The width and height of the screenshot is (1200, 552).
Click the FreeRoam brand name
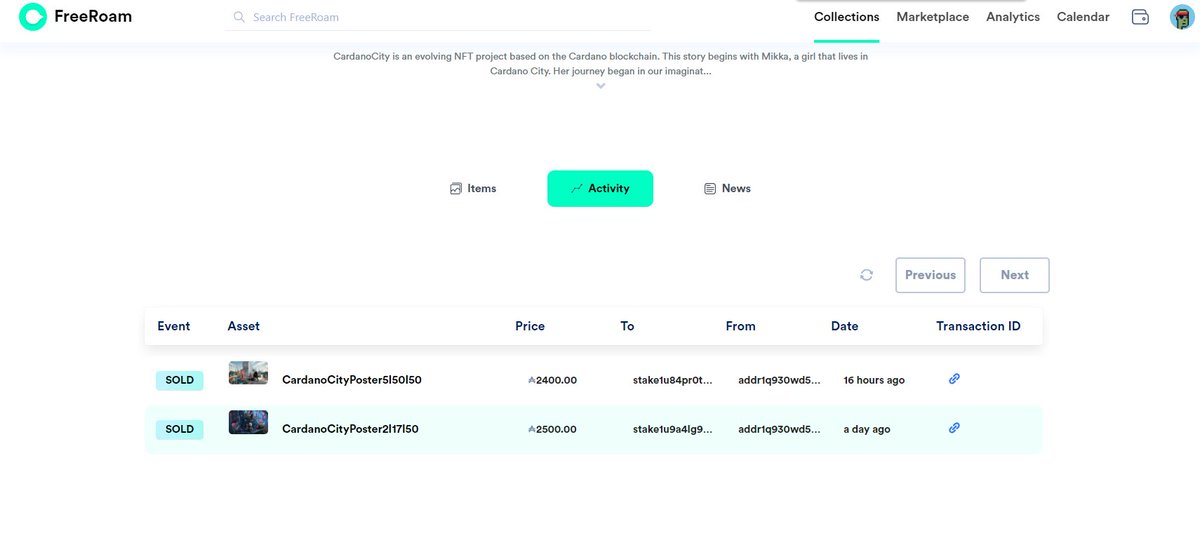[93, 17]
